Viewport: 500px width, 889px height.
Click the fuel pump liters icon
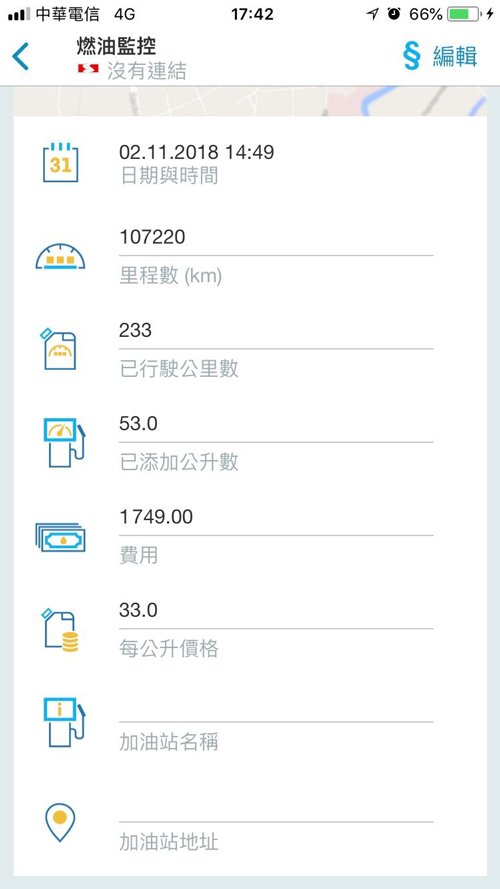pos(64,442)
